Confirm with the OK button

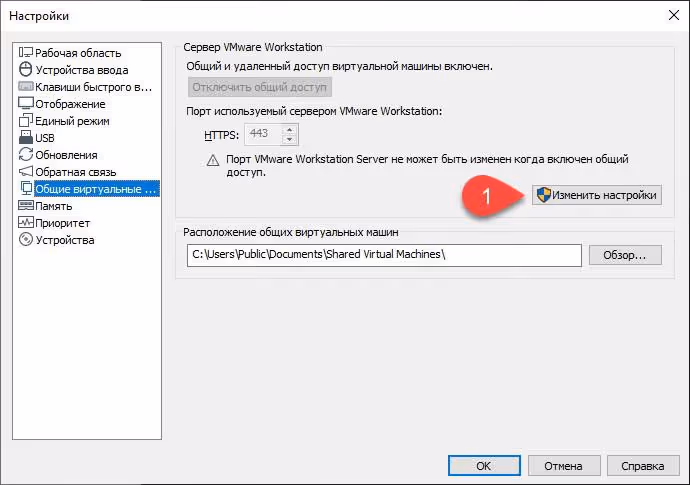484,466
